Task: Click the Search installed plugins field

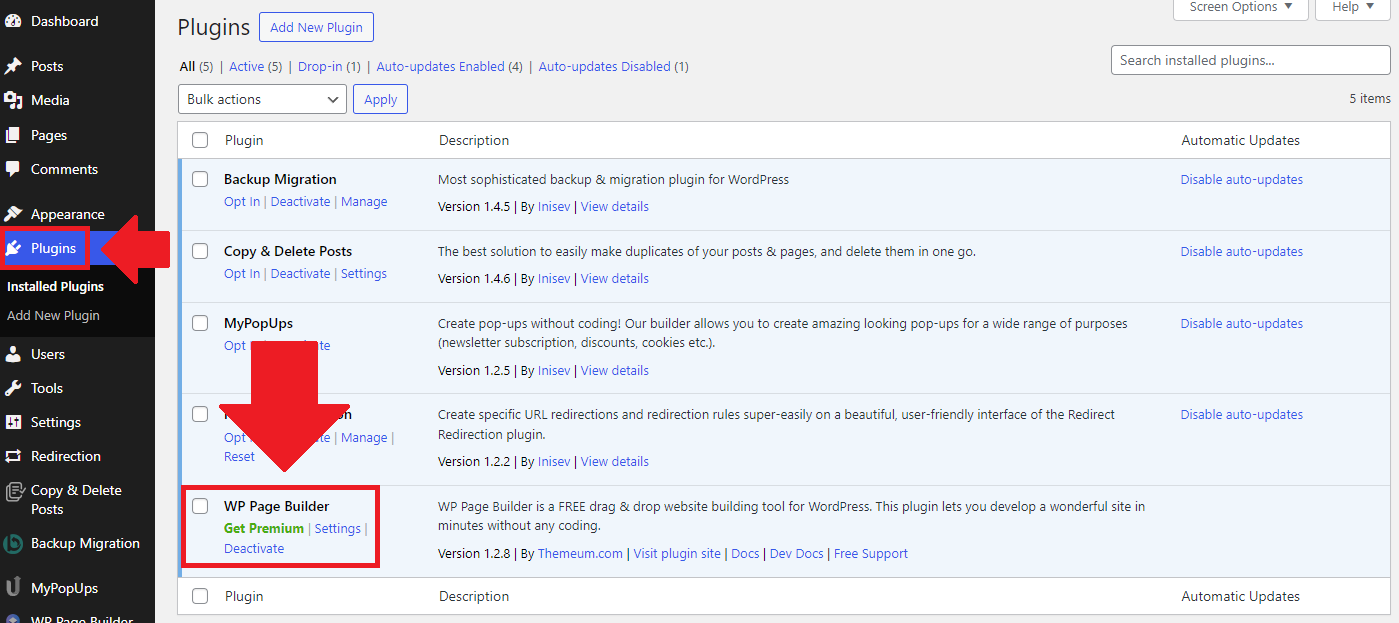Action: [1251, 60]
